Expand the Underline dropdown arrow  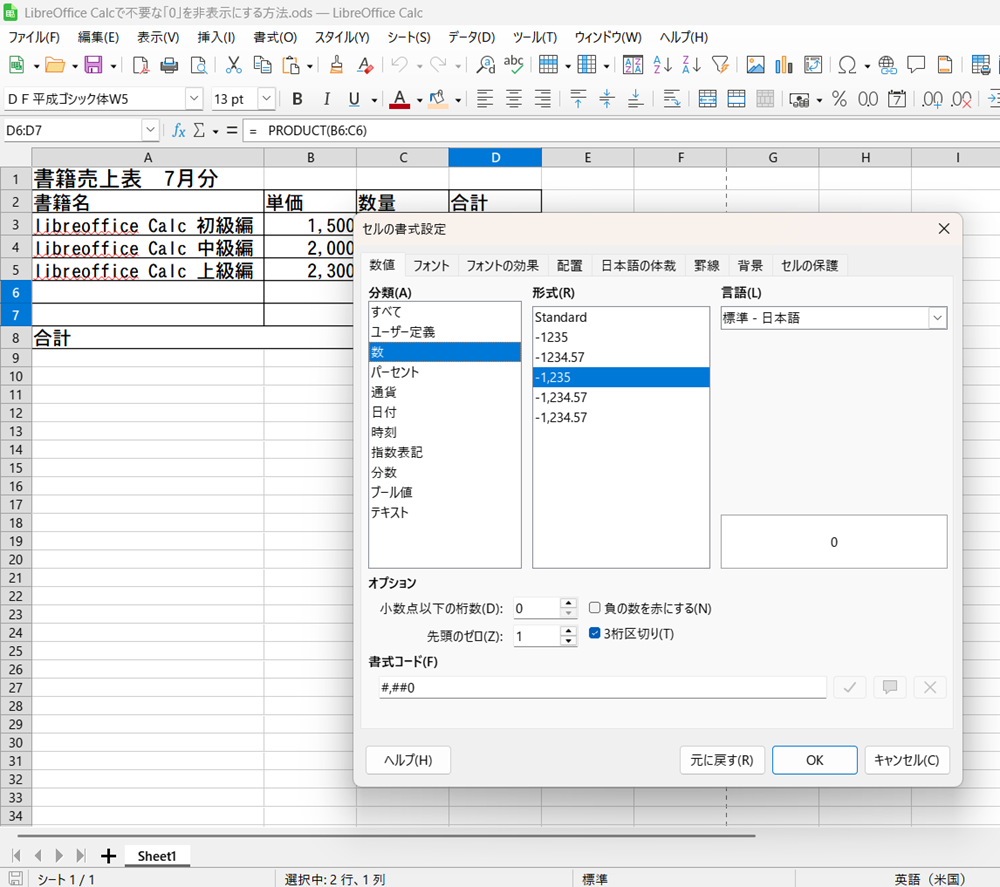(374, 100)
